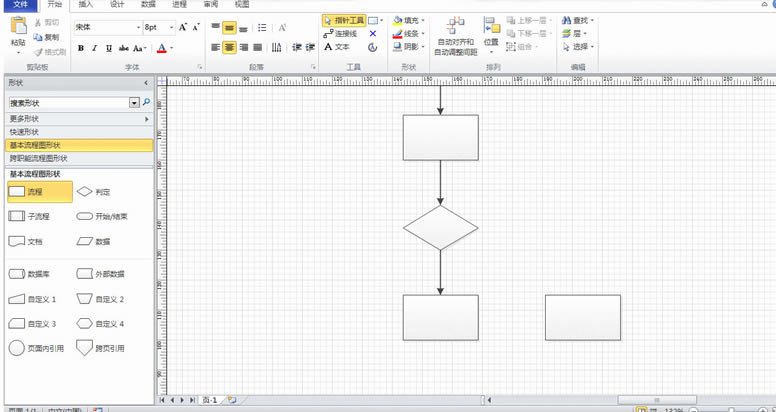The image size is (776, 412).
Task: Select the Database (数据库) shape
Action: pos(29,274)
